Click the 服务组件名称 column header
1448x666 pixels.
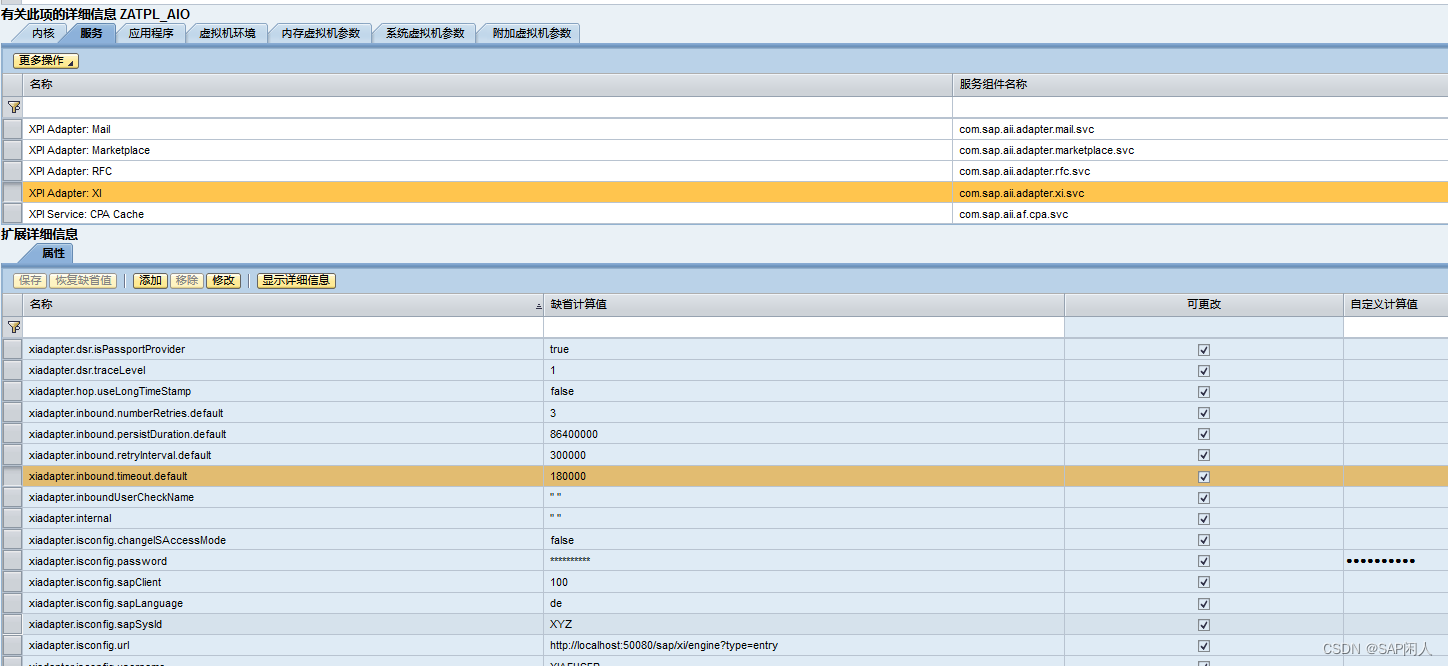click(1200, 84)
